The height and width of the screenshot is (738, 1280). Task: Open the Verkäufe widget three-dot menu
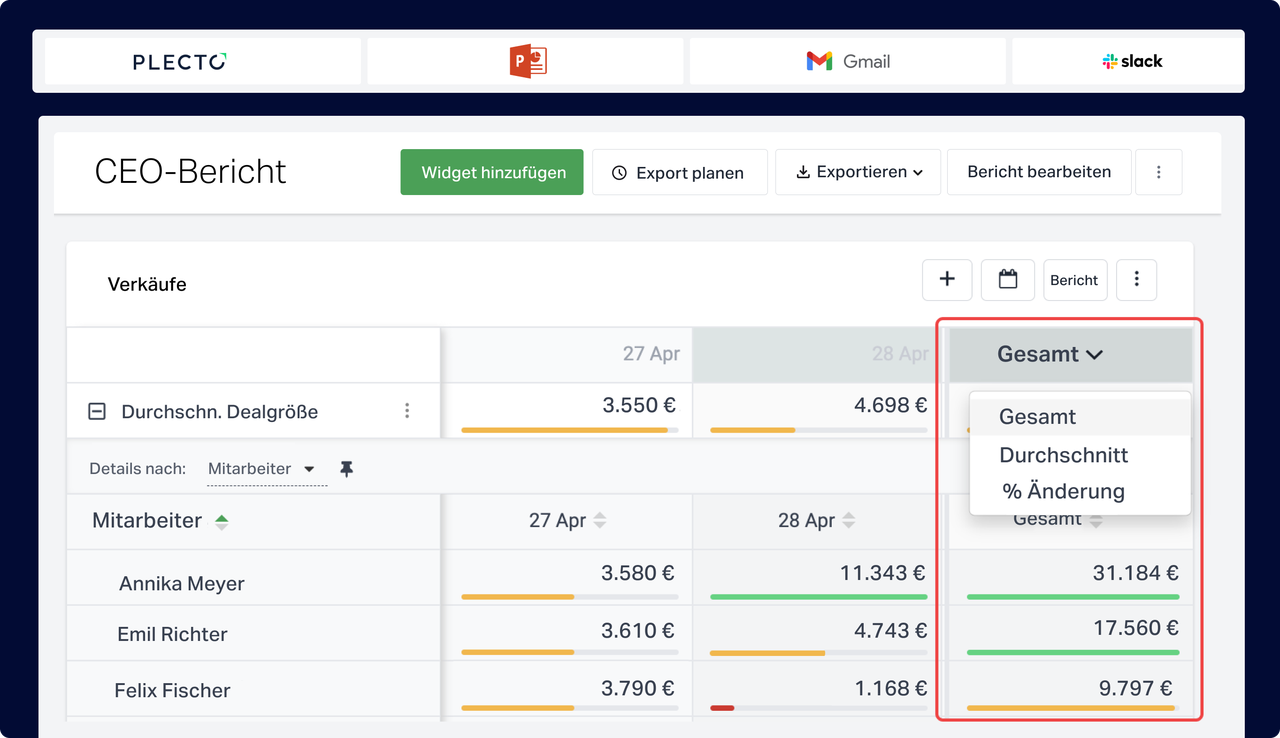1137,280
